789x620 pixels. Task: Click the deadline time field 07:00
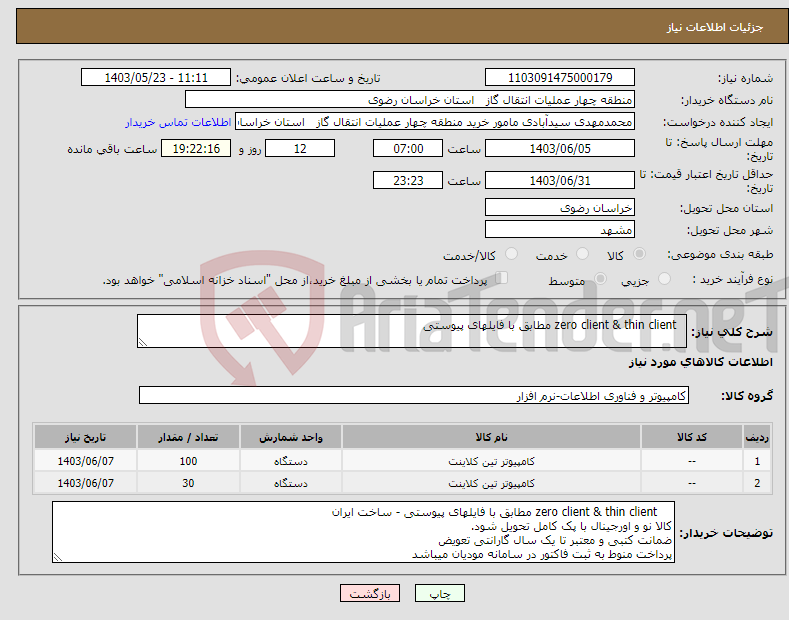click(x=408, y=148)
